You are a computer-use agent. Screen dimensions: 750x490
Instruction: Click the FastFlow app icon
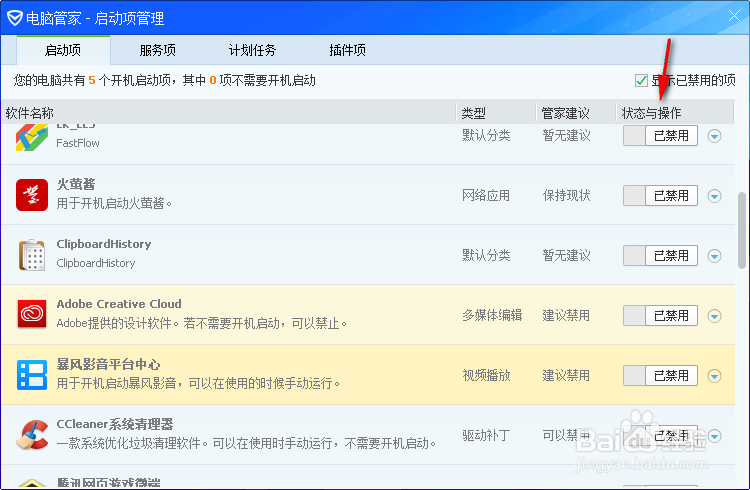32,138
